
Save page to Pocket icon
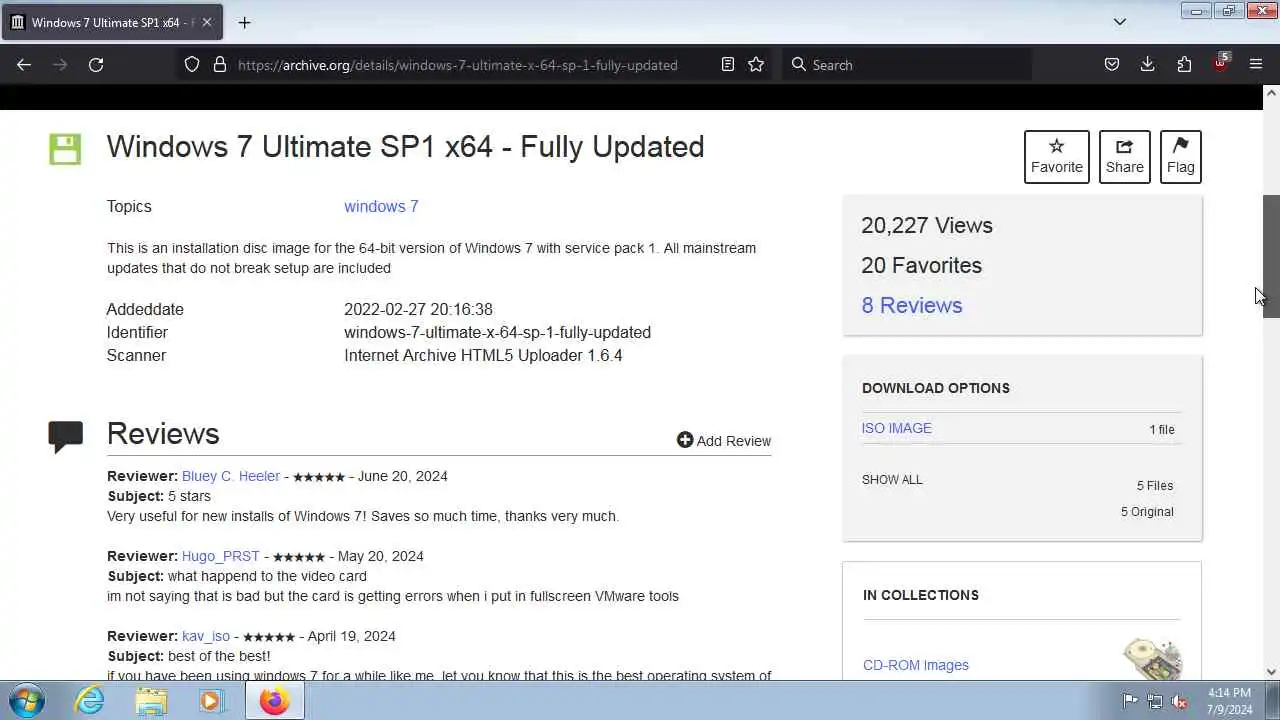point(1112,64)
